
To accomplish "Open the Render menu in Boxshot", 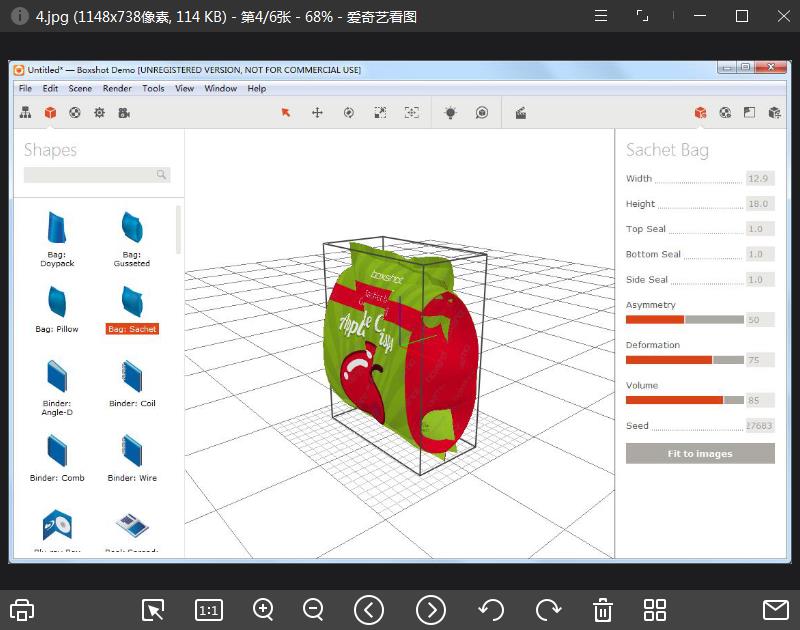I will coord(117,88).
